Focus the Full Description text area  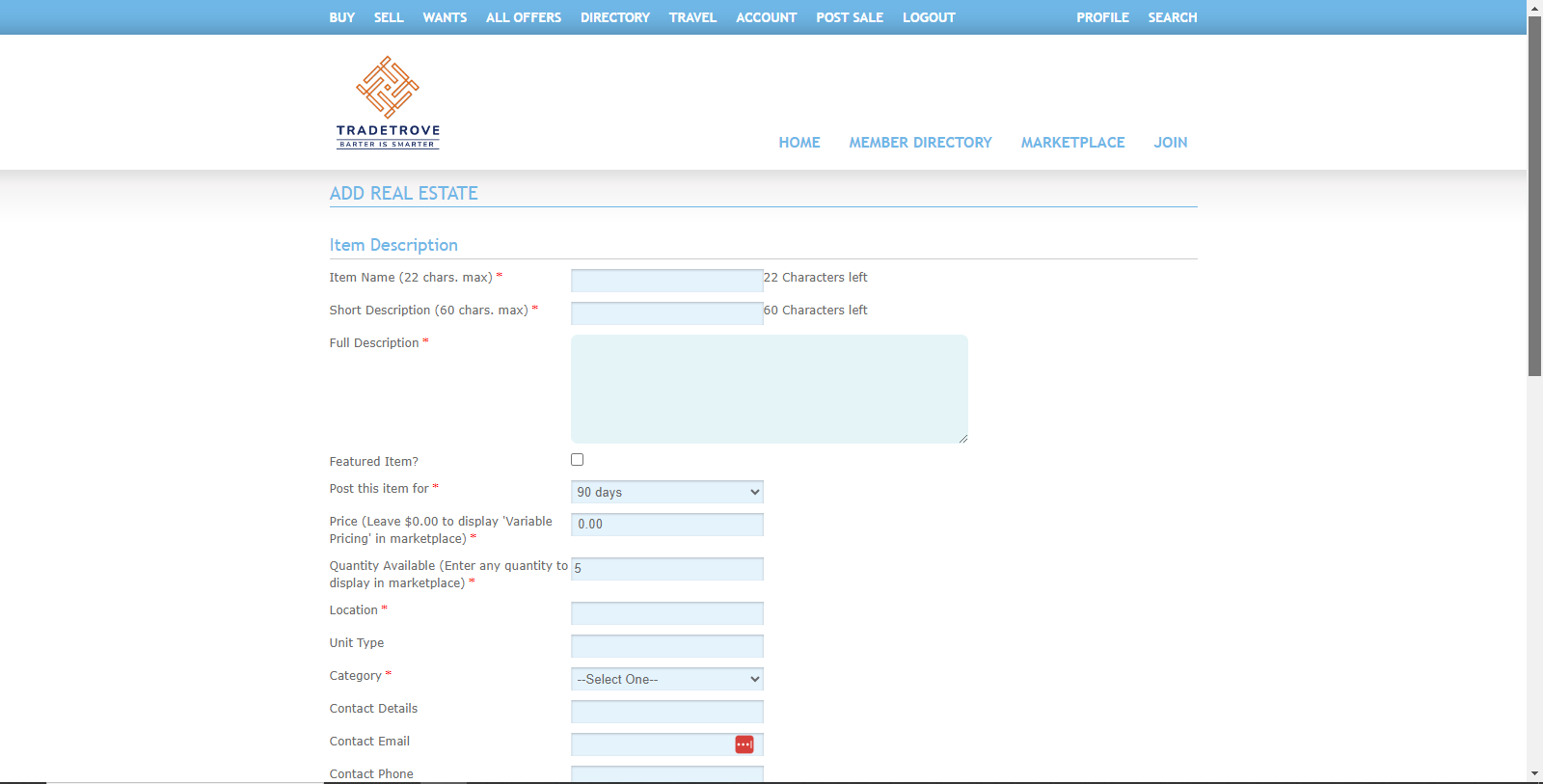[x=769, y=389]
